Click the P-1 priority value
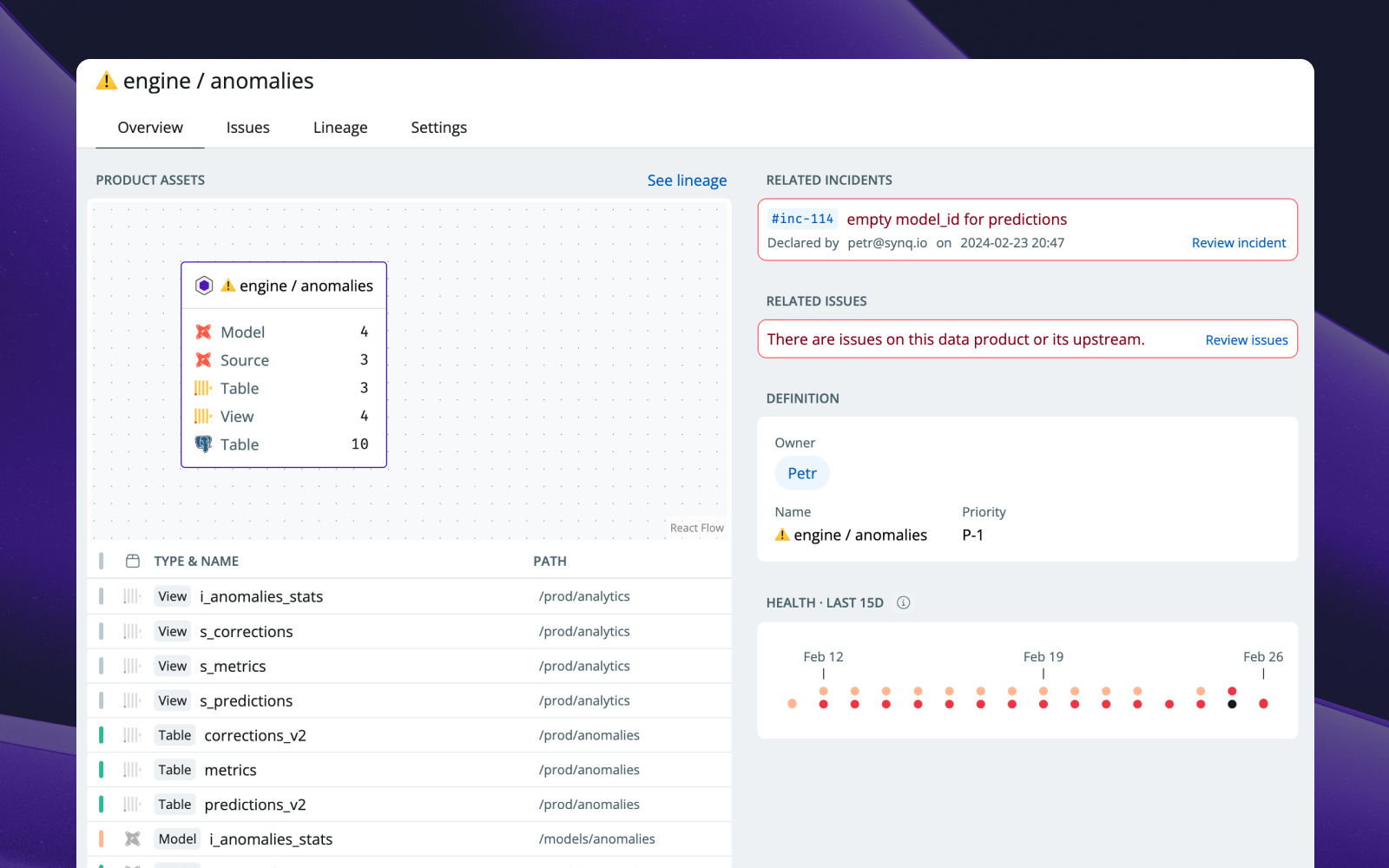The width and height of the screenshot is (1389, 868). coord(972,535)
